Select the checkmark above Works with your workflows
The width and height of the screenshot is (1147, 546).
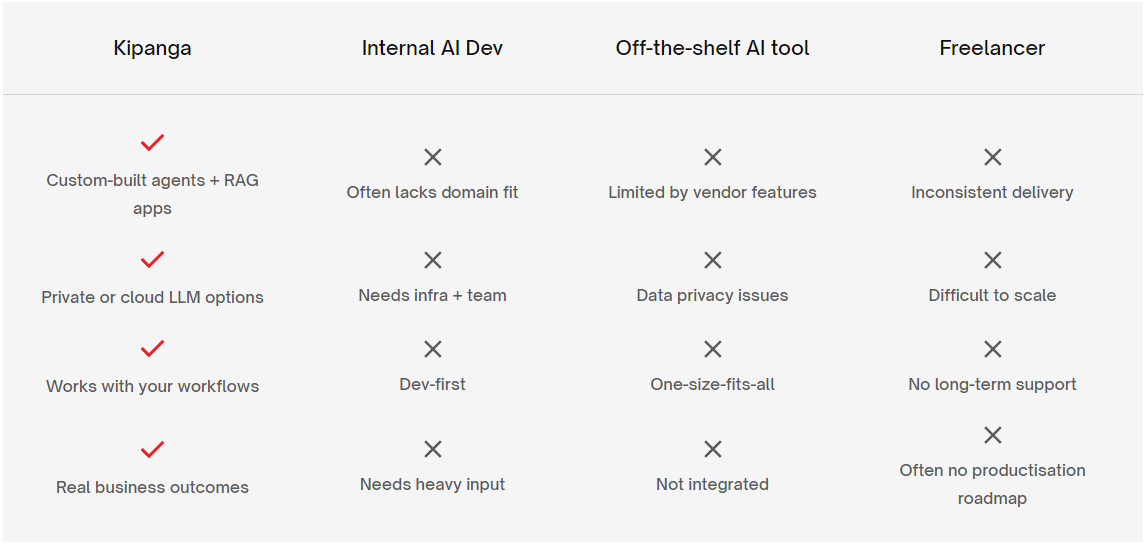(x=152, y=348)
